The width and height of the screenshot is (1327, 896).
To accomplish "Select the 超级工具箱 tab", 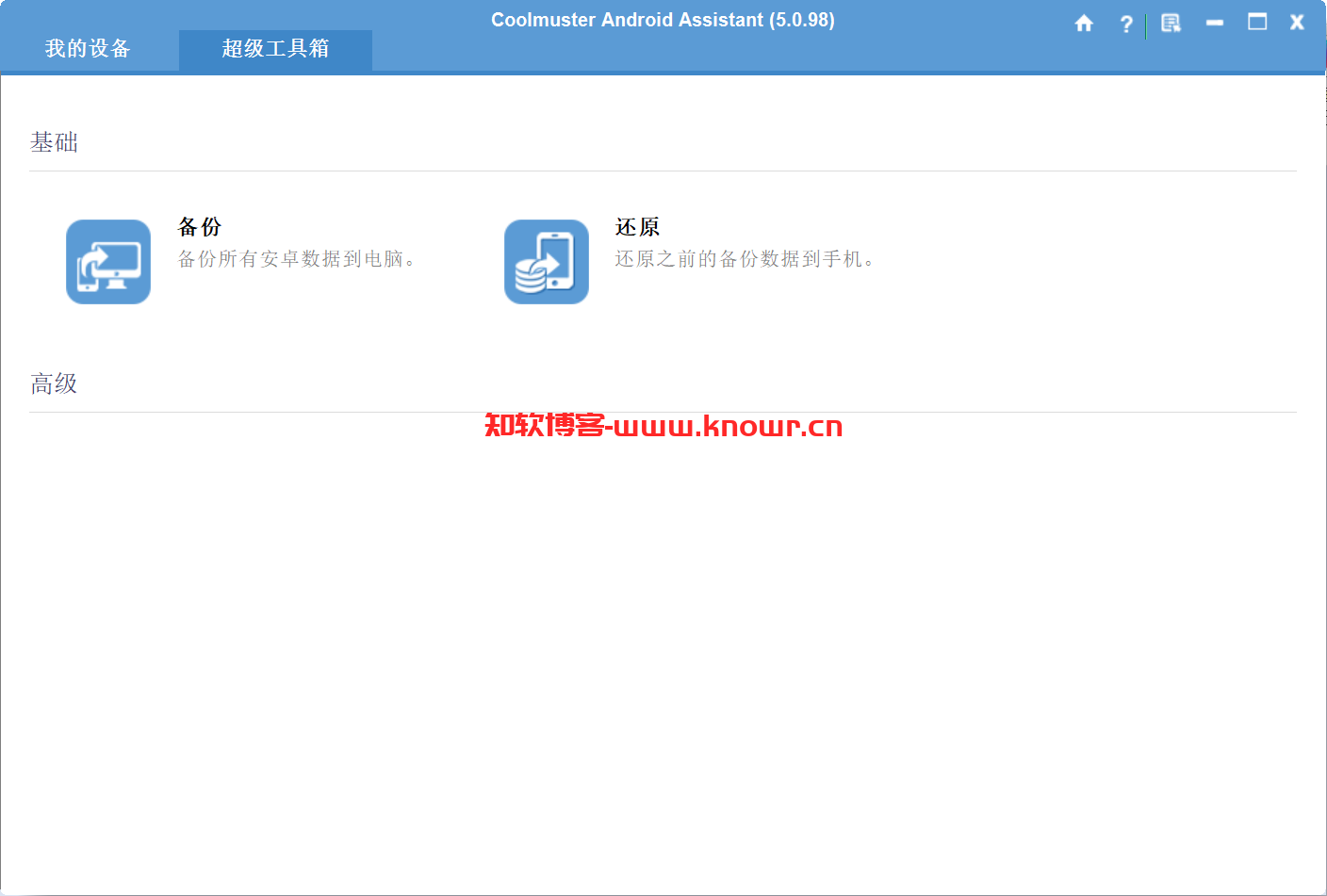I will [275, 49].
